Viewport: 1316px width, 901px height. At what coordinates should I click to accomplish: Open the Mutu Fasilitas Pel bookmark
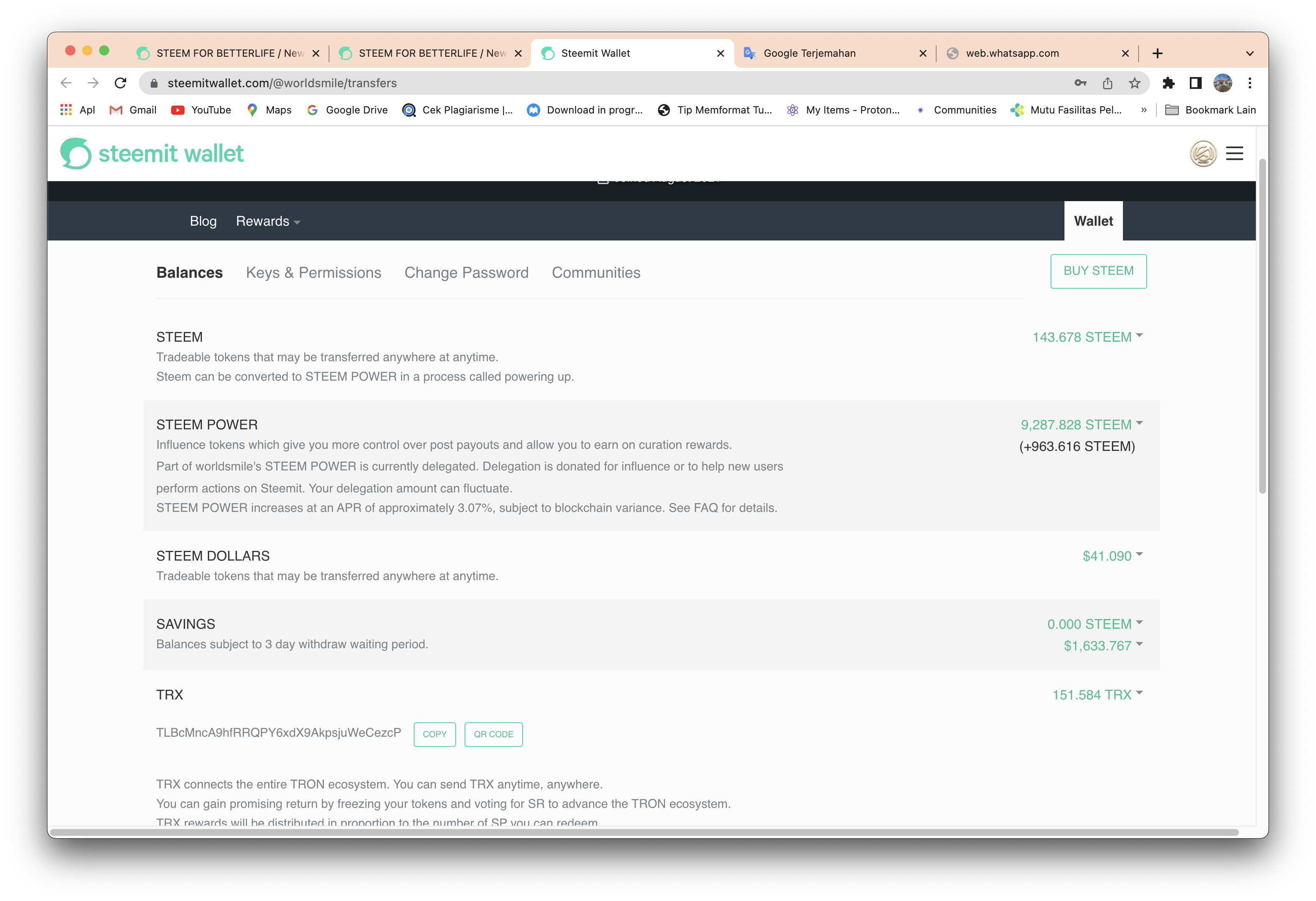click(1066, 110)
